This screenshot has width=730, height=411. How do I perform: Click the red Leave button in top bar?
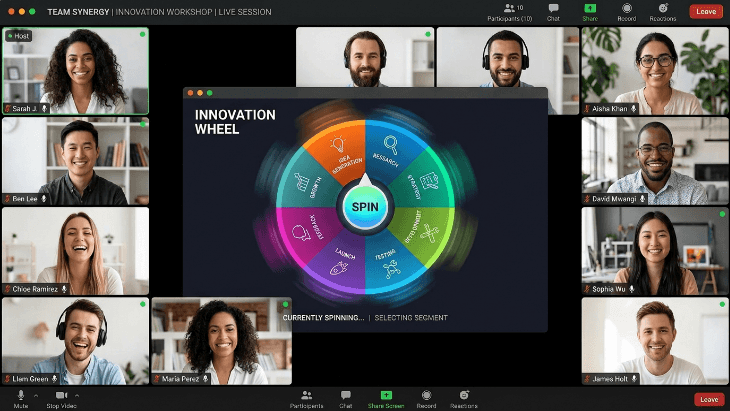point(706,11)
